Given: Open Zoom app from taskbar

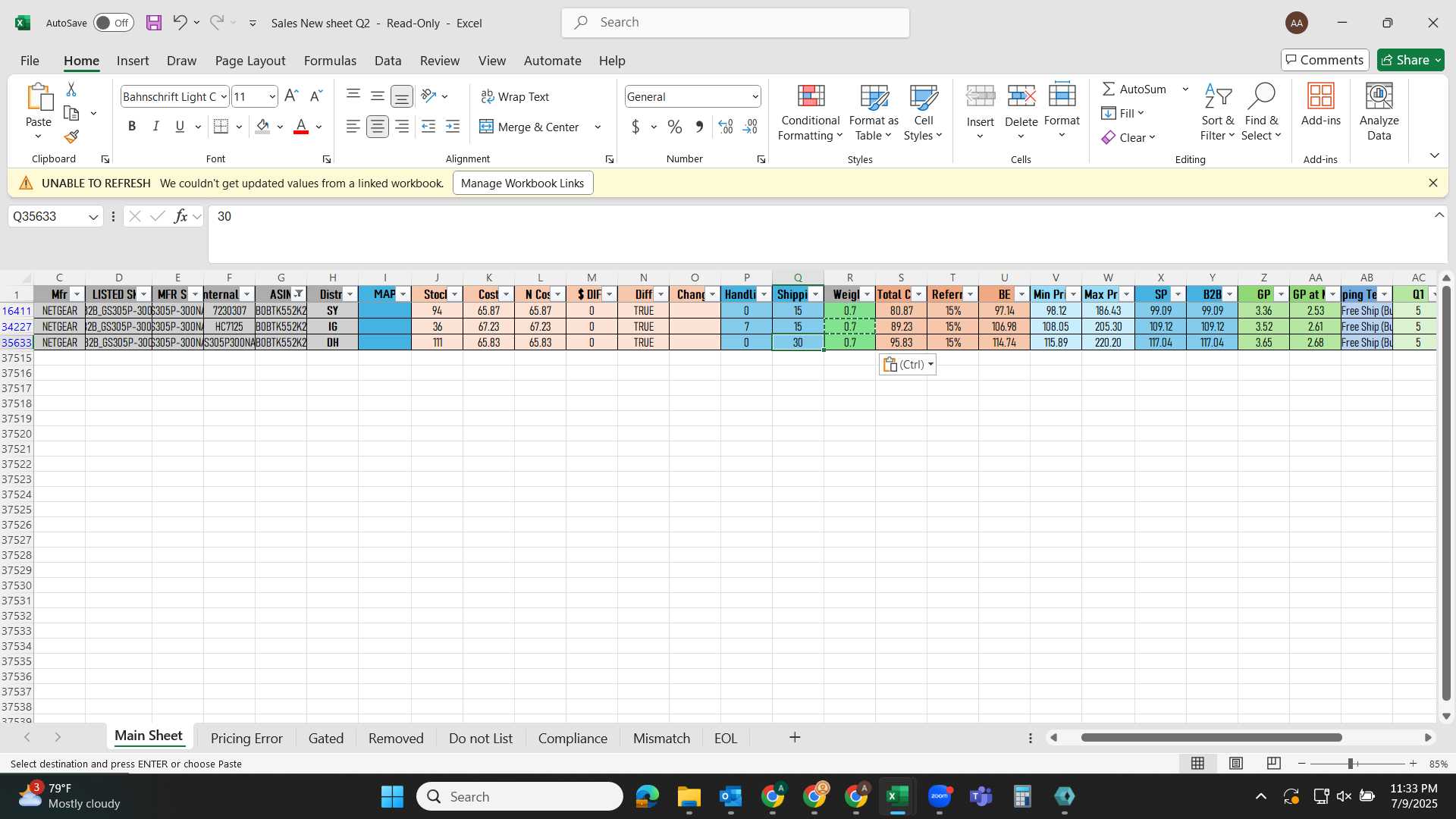Looking at the screenshot, I should 940,796.
